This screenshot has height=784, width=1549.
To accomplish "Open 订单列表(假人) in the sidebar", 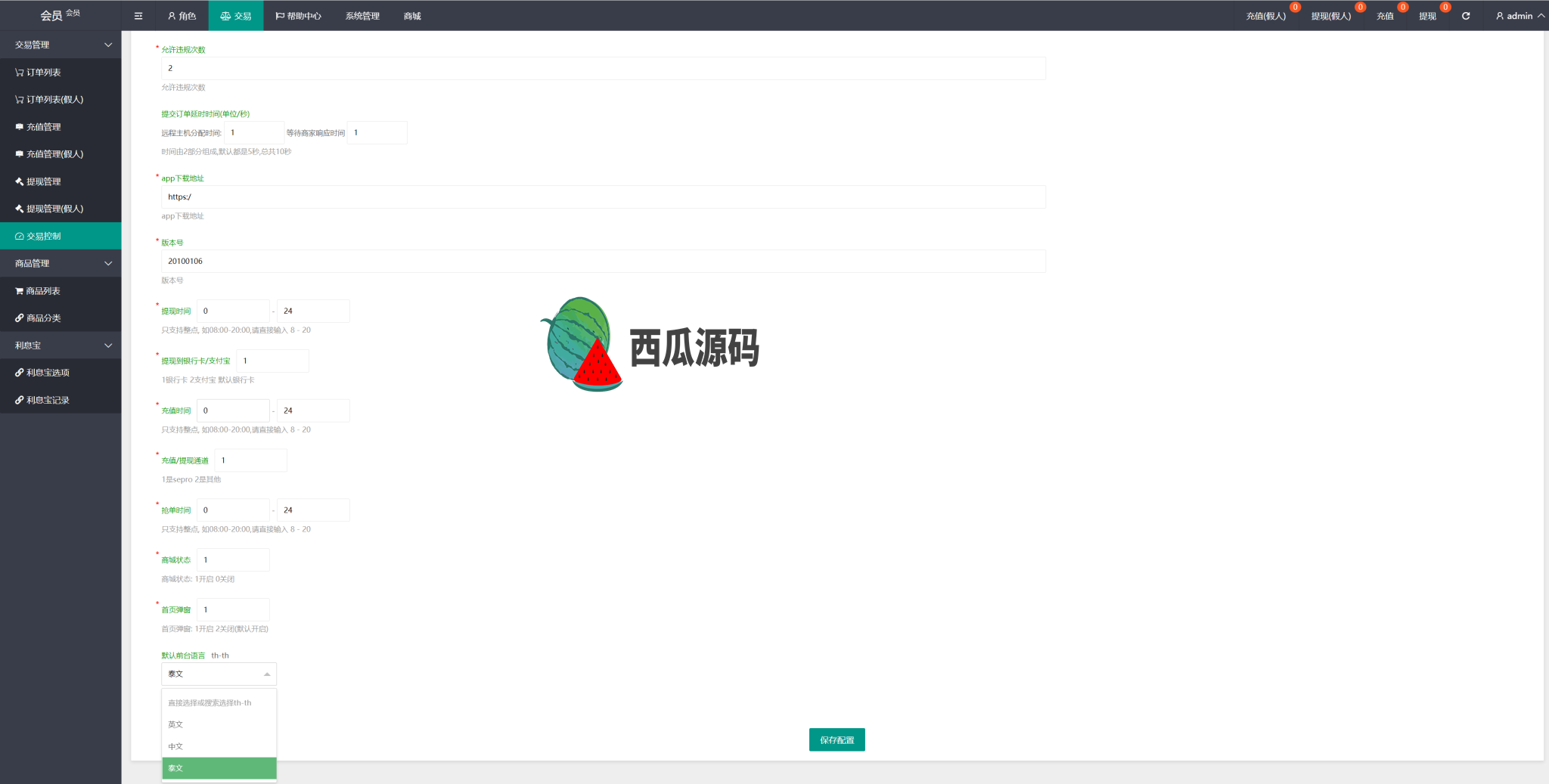I will pos(61,99).
